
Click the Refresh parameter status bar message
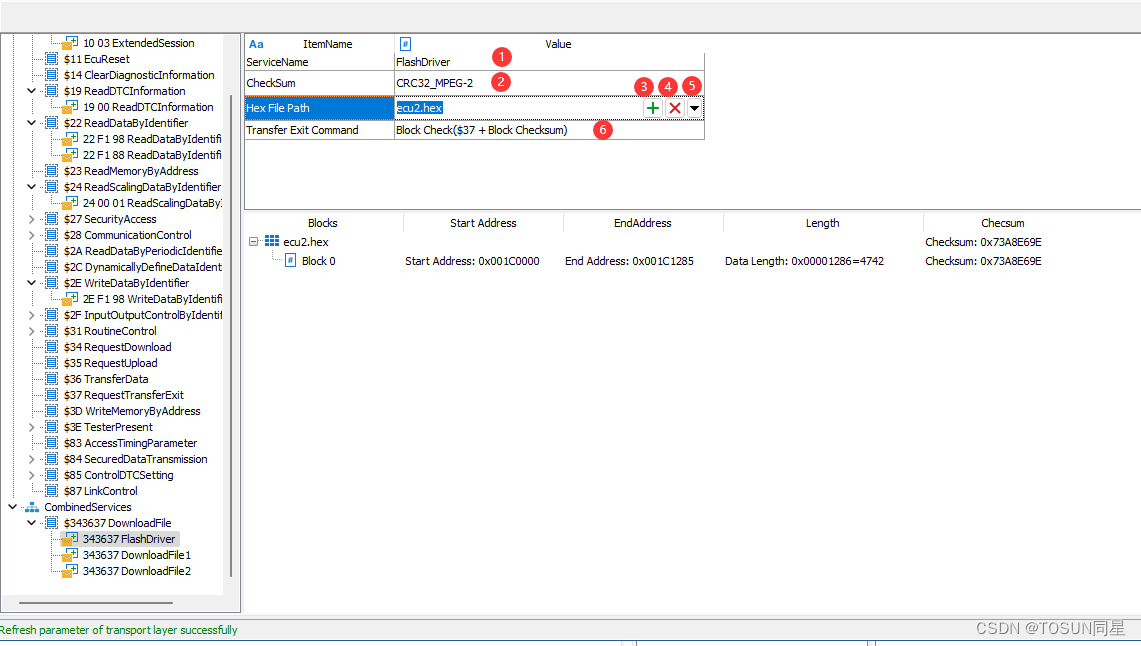119,630
